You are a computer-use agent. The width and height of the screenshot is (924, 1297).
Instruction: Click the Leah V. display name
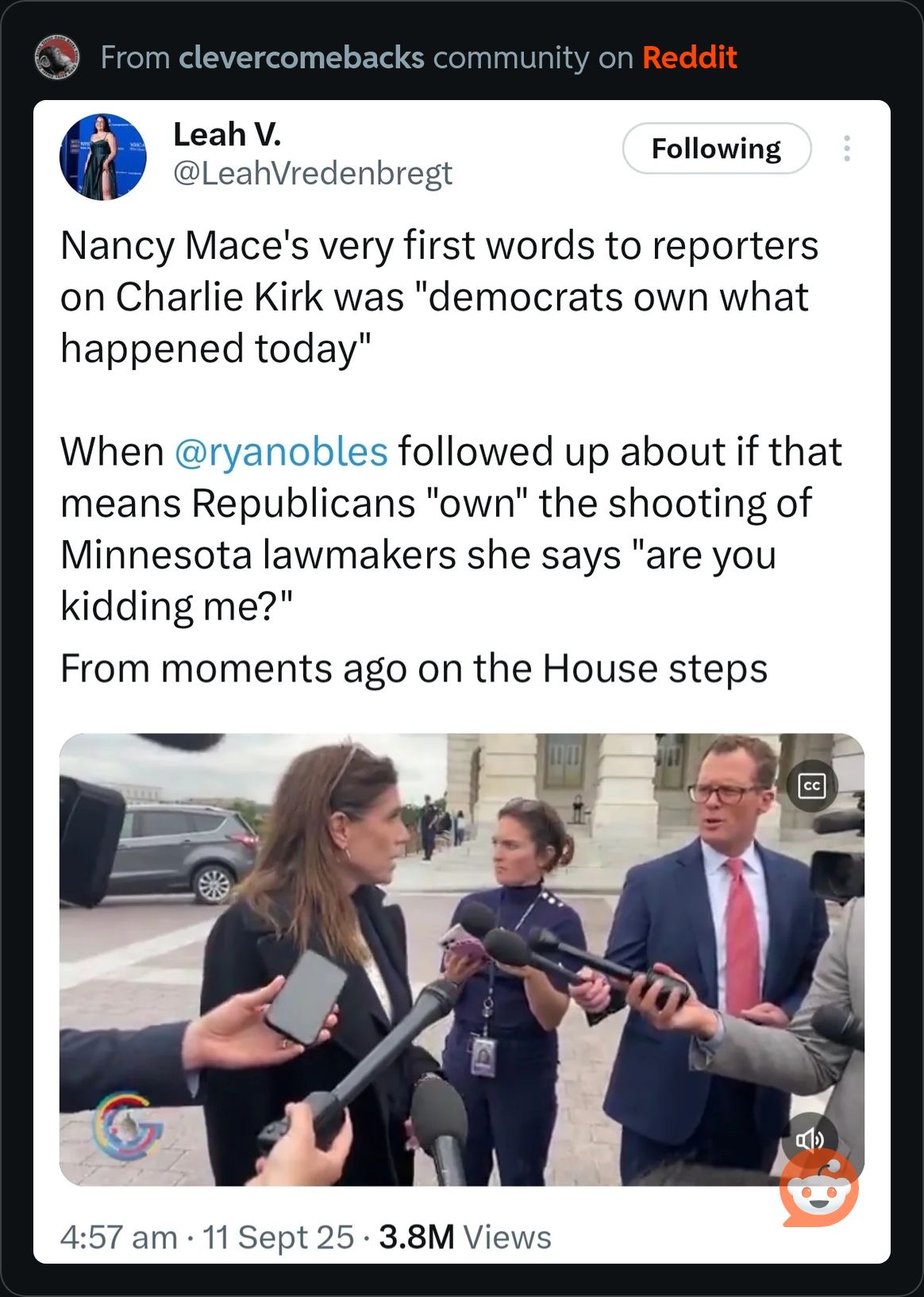[227, 135]
